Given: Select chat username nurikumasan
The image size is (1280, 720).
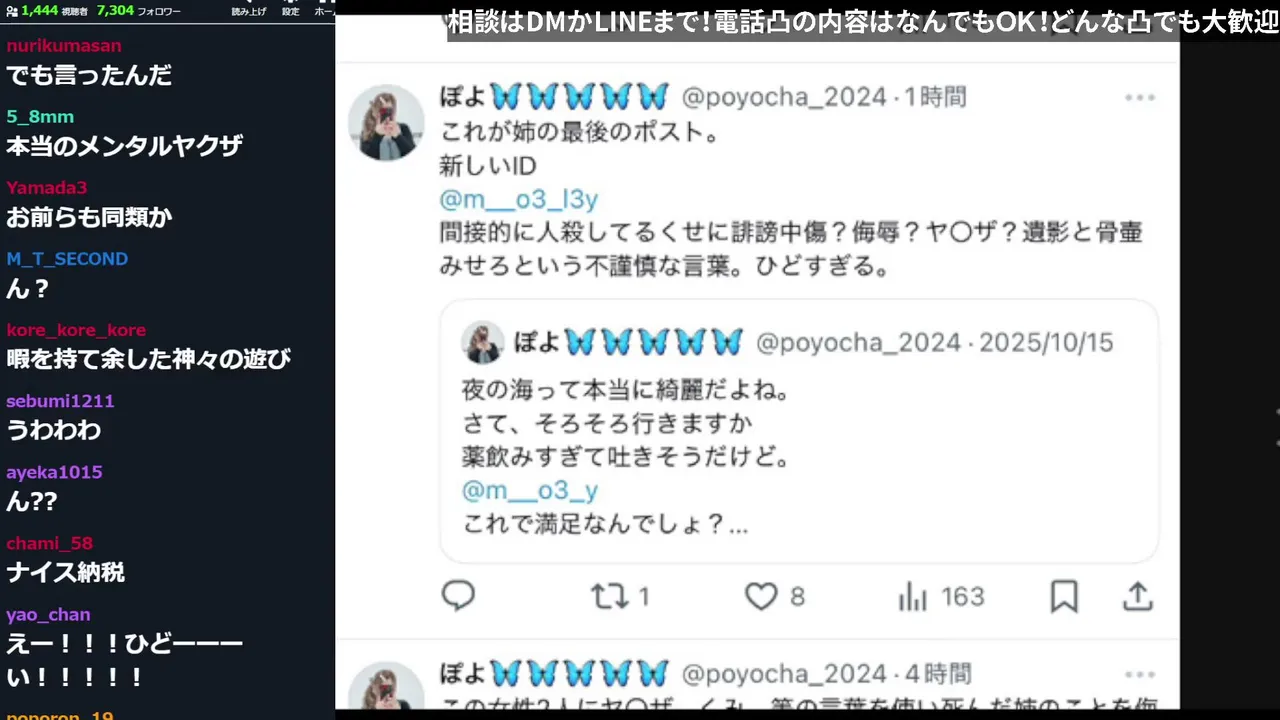Looking at the screenshot, I should click(x=64, y=45).
